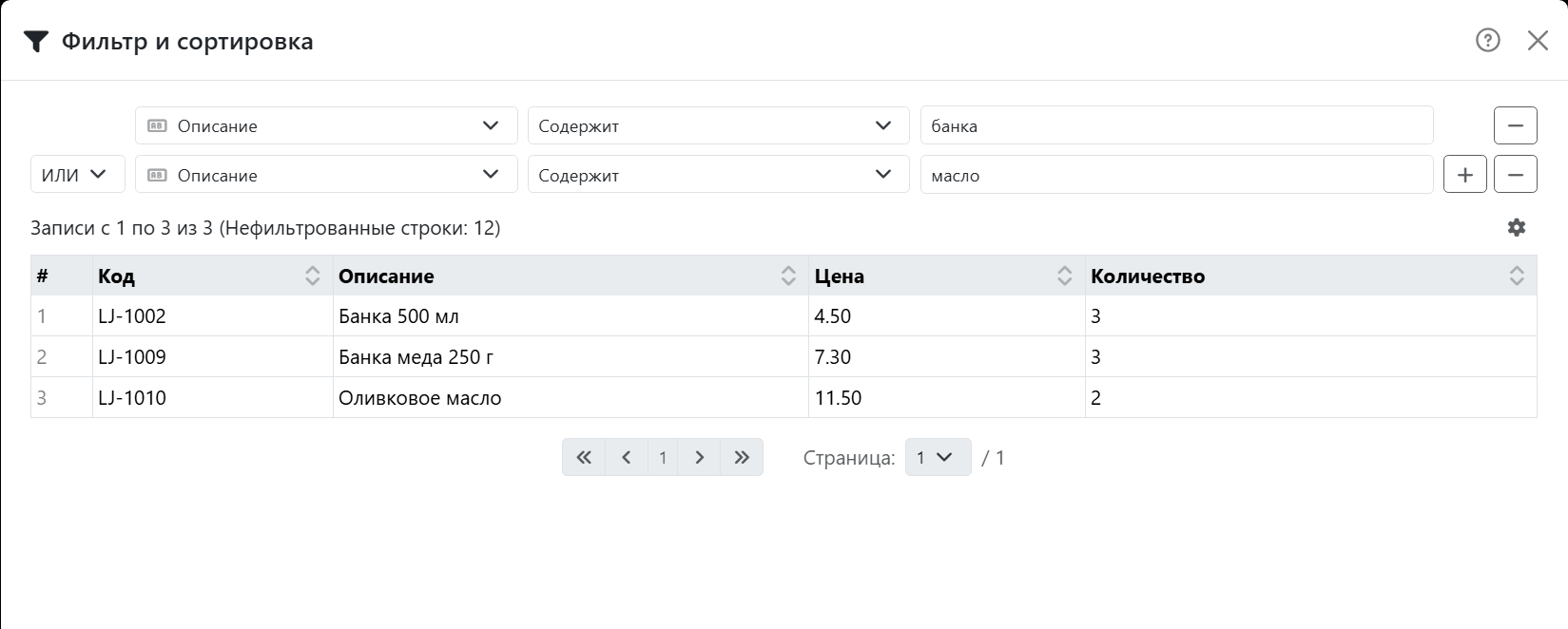Sort table by Цена column
The image size is (1568, 629).
pyautogui.click(x=1065, y=276)
